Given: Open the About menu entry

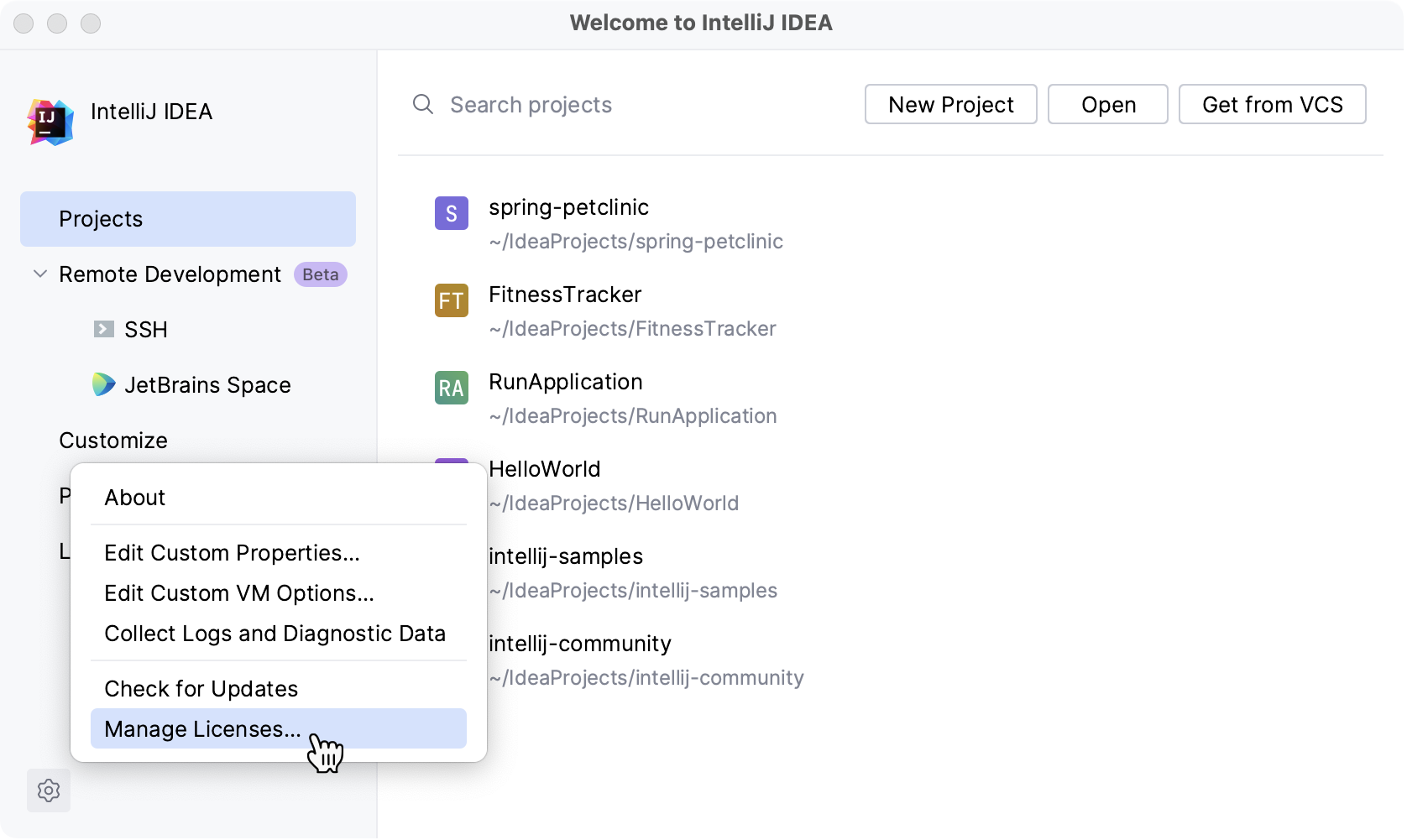Looking at the screenshot, I should (135, 497).
